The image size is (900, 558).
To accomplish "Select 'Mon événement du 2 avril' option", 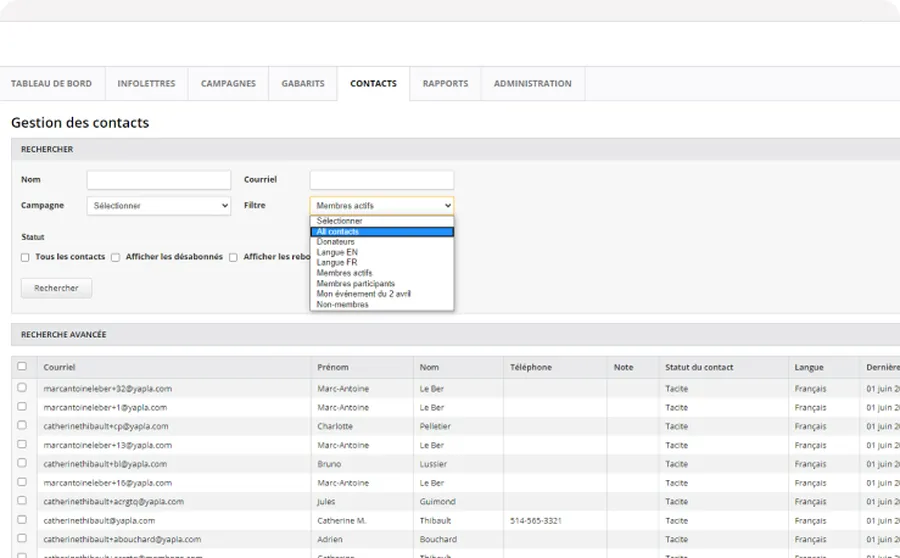I will (363, 294).
